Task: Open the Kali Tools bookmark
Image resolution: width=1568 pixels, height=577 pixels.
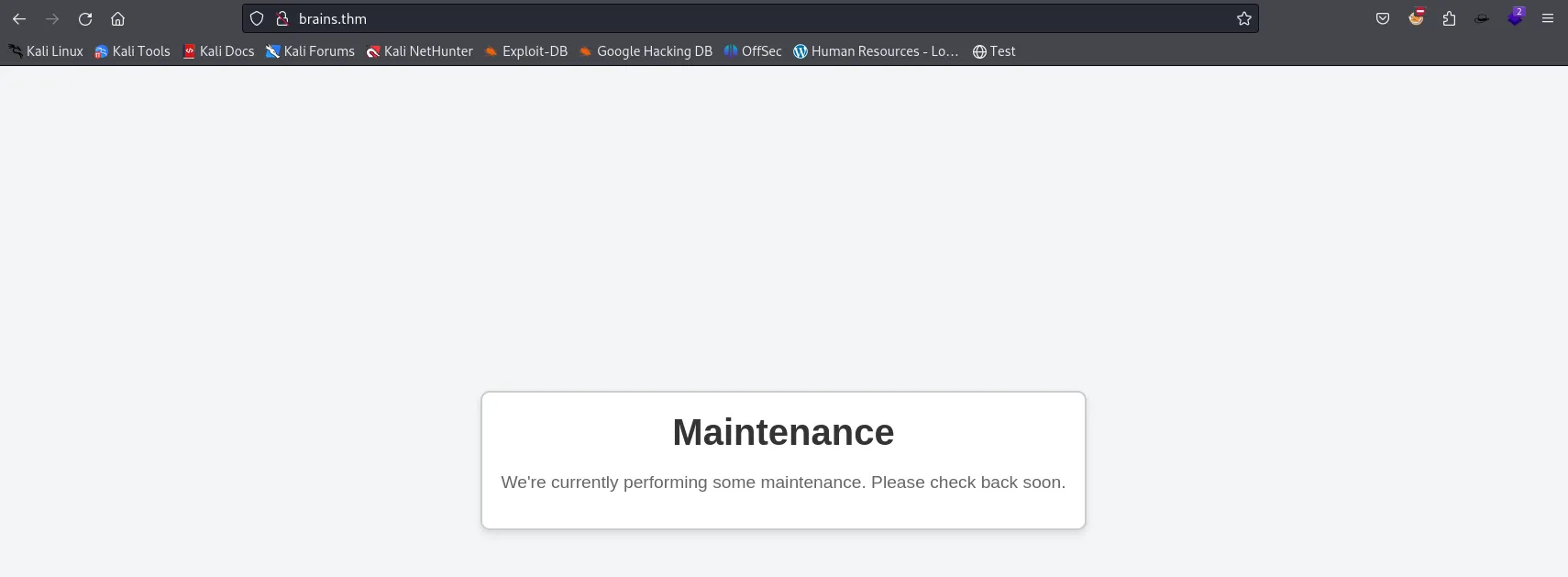Action: point(132,51)
